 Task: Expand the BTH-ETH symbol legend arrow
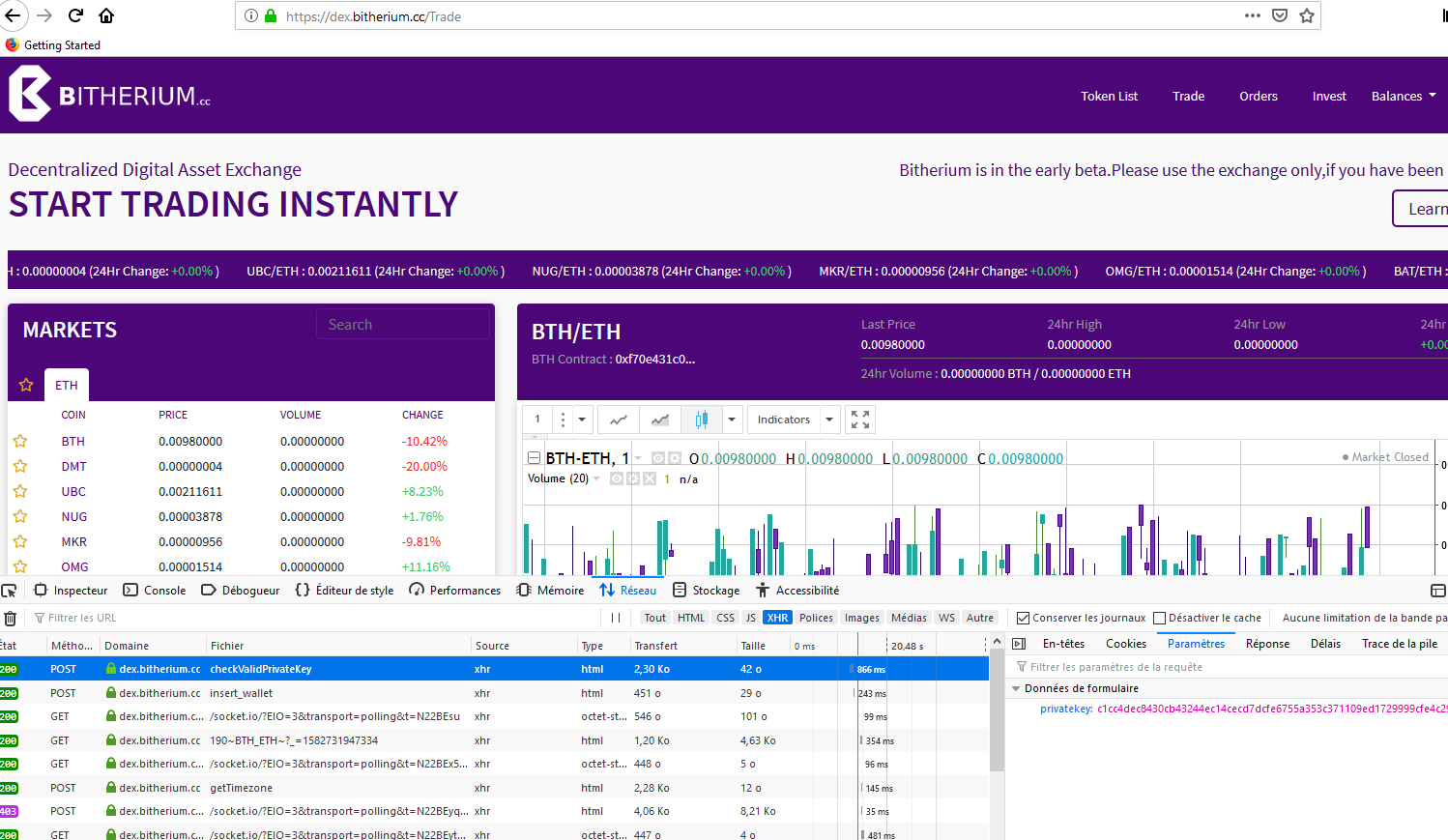click(638, 458)
